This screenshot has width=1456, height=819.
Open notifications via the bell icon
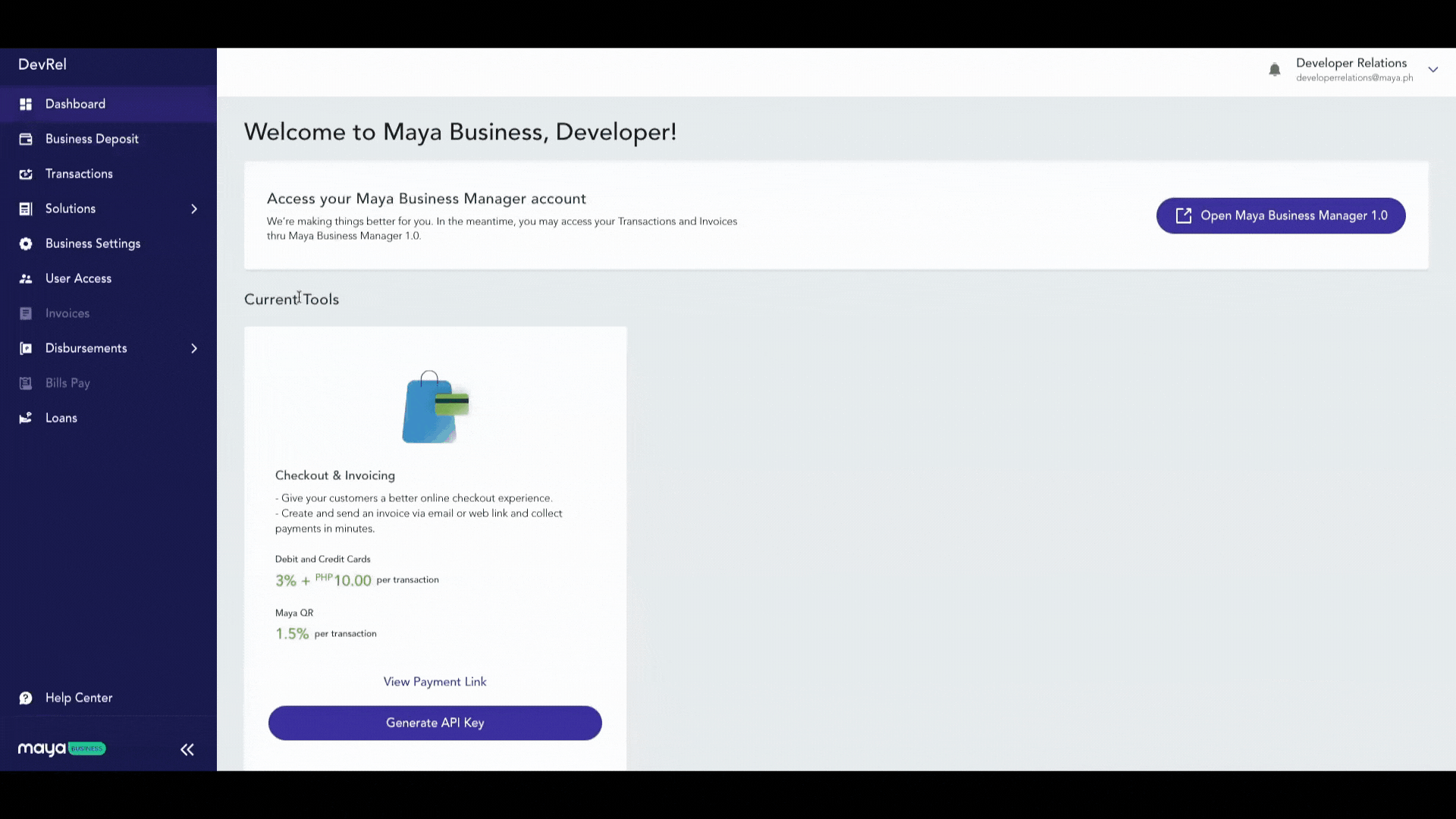1275,70
